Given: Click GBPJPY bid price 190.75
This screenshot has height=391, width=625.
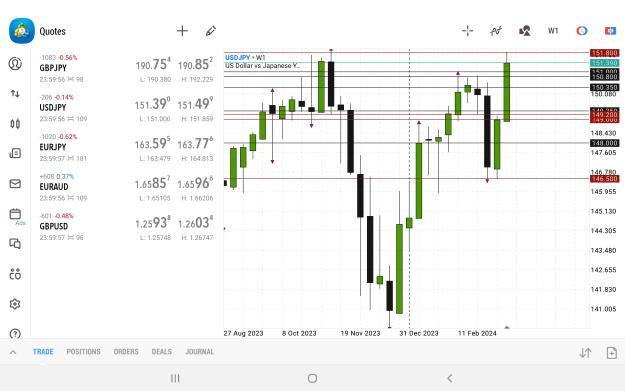Looking at the screenshot, I should (153, 64).
